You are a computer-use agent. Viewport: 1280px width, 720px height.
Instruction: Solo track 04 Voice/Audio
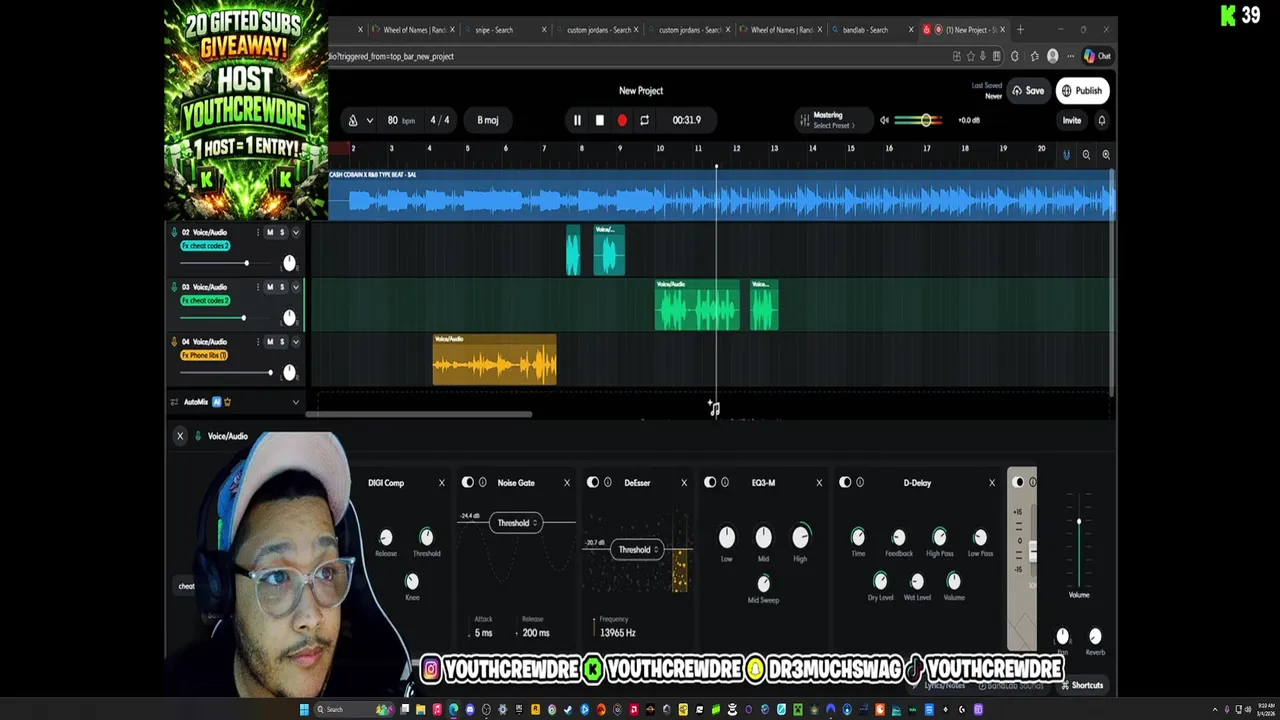point(282,342)
